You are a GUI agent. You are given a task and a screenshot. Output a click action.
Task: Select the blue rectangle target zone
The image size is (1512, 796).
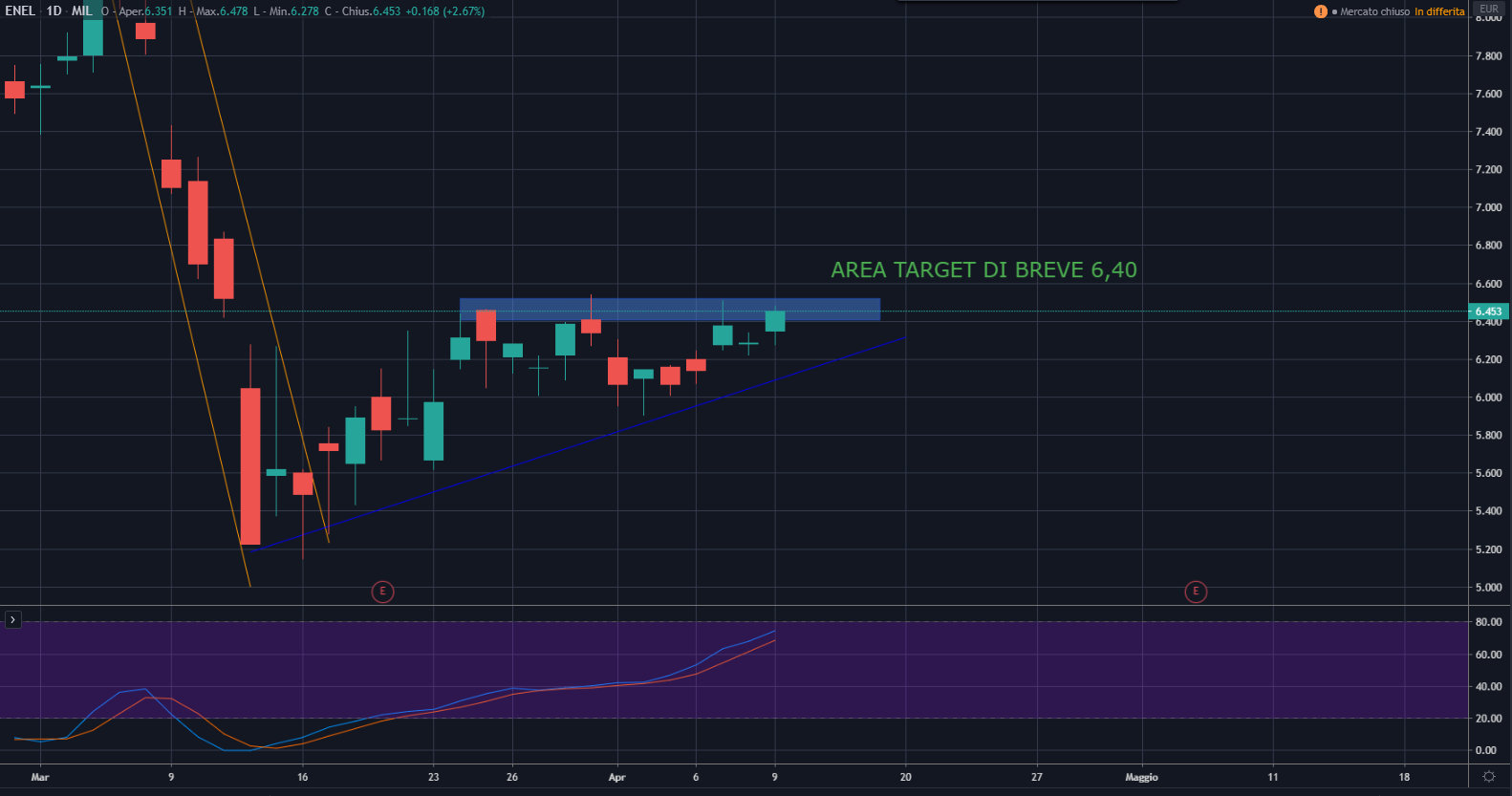pos(669,309)
